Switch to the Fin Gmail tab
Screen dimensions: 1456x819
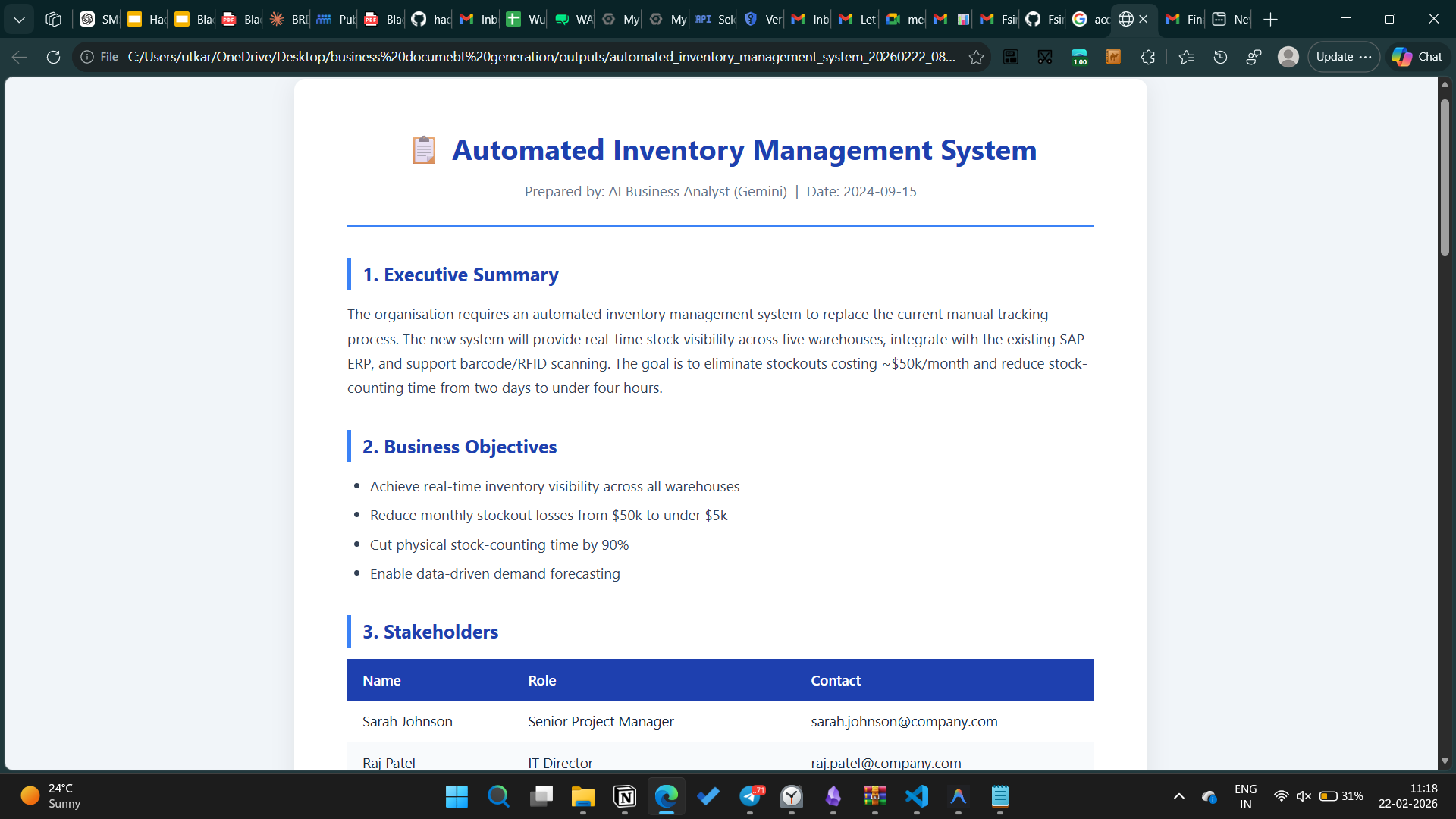[x=1183, y=19]
